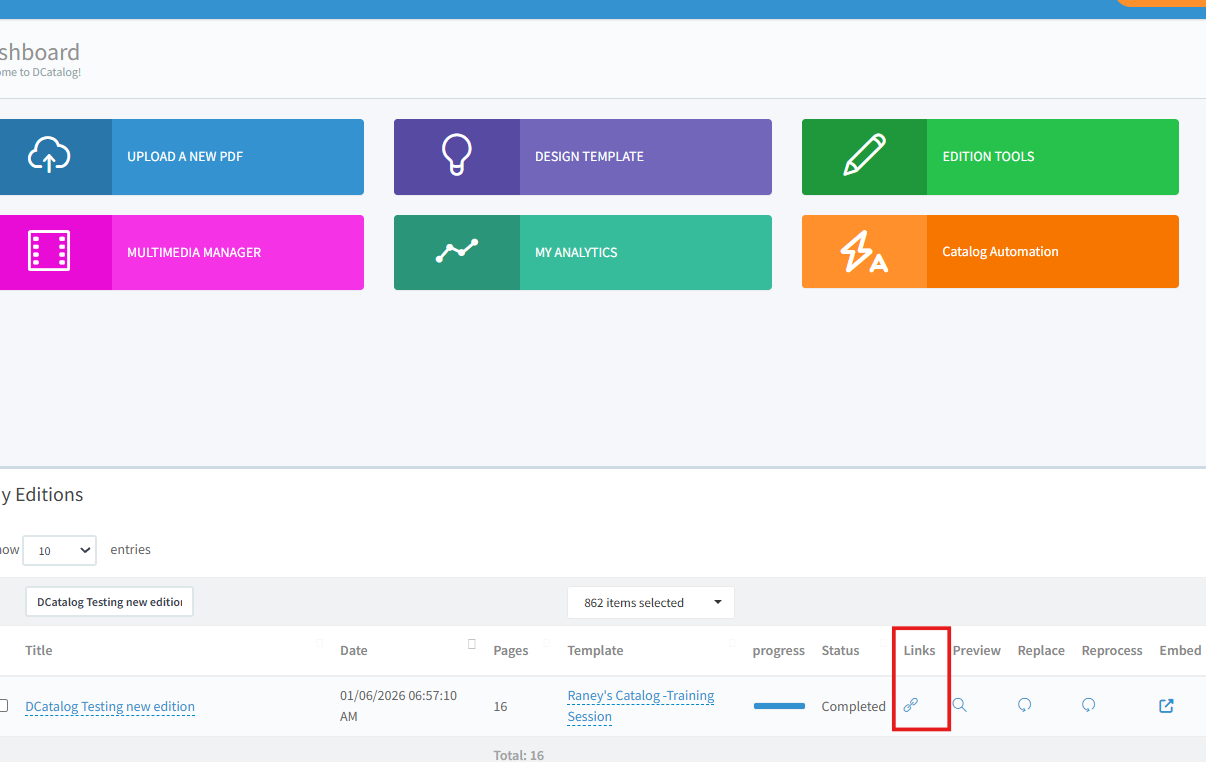Click the line chart My Analytics icon
Viewport: 1206px width, 762px height.
pos(456,252)
